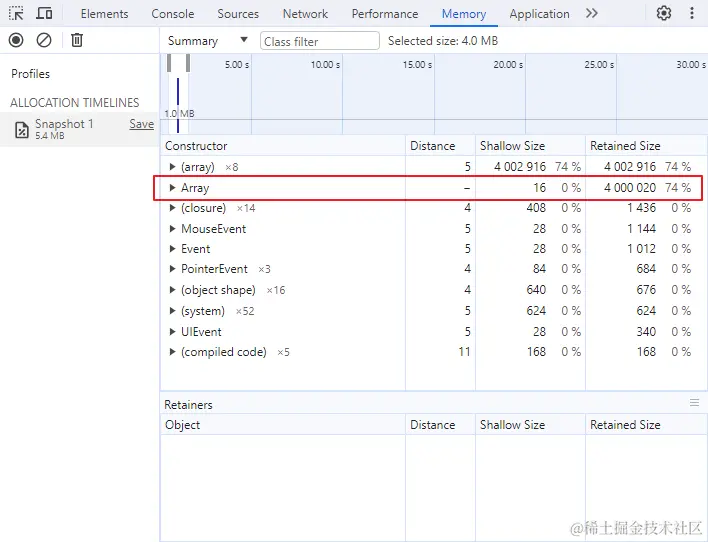Sort by Constructor column header
This screenshot has height=542, width=708.
tap(283, 145)
